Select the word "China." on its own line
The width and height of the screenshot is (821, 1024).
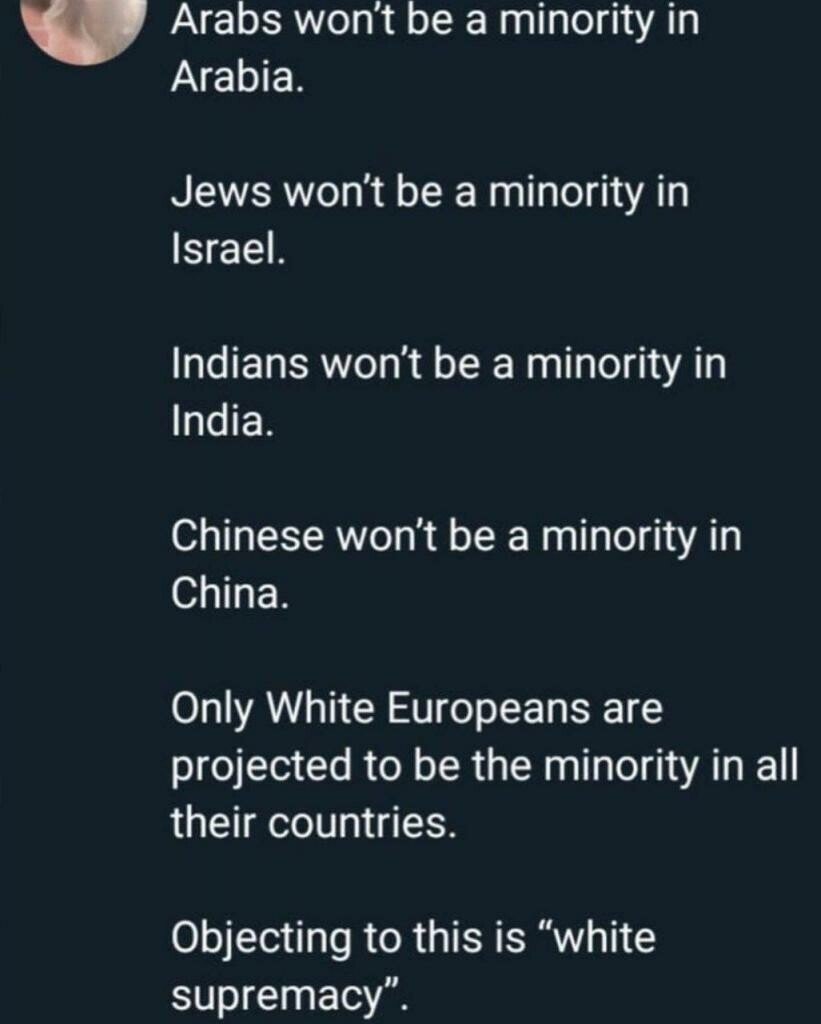(230, 592)
